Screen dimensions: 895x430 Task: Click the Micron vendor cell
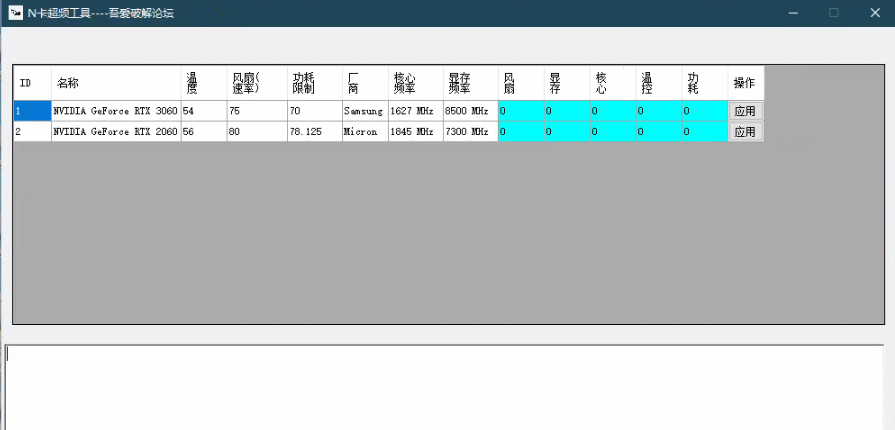(365, 132)
